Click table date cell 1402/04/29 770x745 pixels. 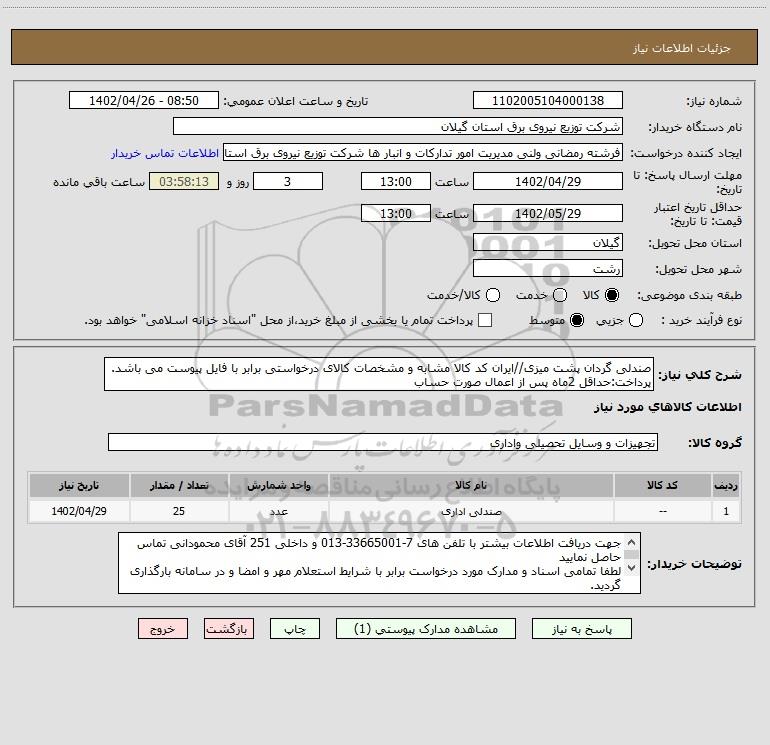79,511
